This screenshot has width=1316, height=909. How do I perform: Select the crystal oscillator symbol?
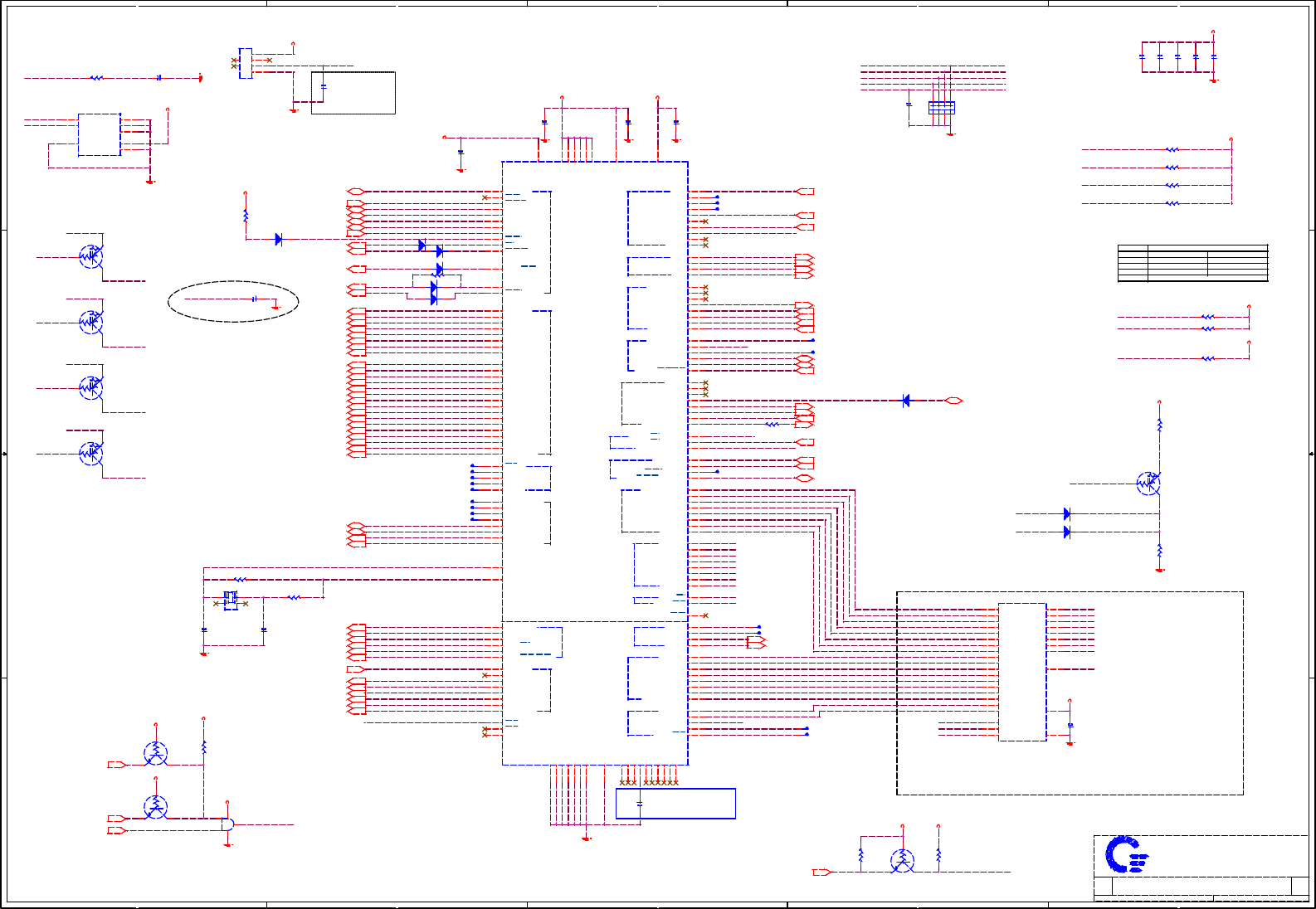click(231, 600)
